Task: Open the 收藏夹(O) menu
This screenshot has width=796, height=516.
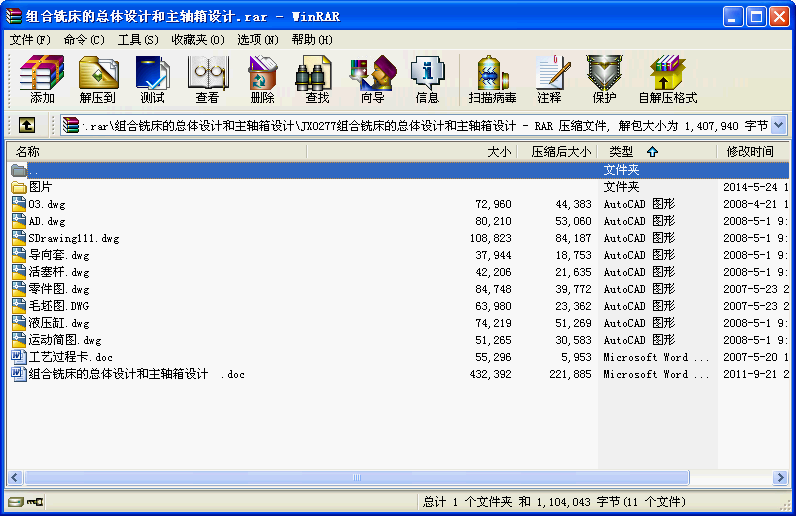Action: pos(198,40)
